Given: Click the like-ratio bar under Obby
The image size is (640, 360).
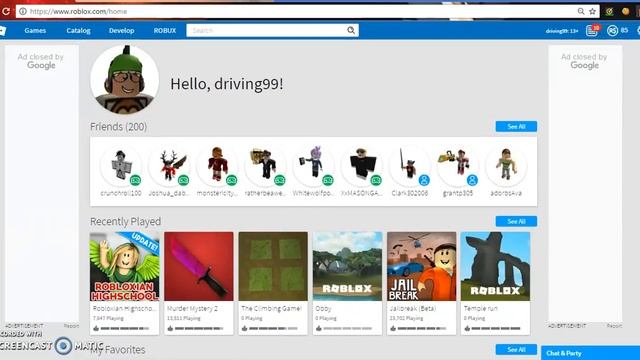Looking at the screenshot, I should [x=347, y=328].
